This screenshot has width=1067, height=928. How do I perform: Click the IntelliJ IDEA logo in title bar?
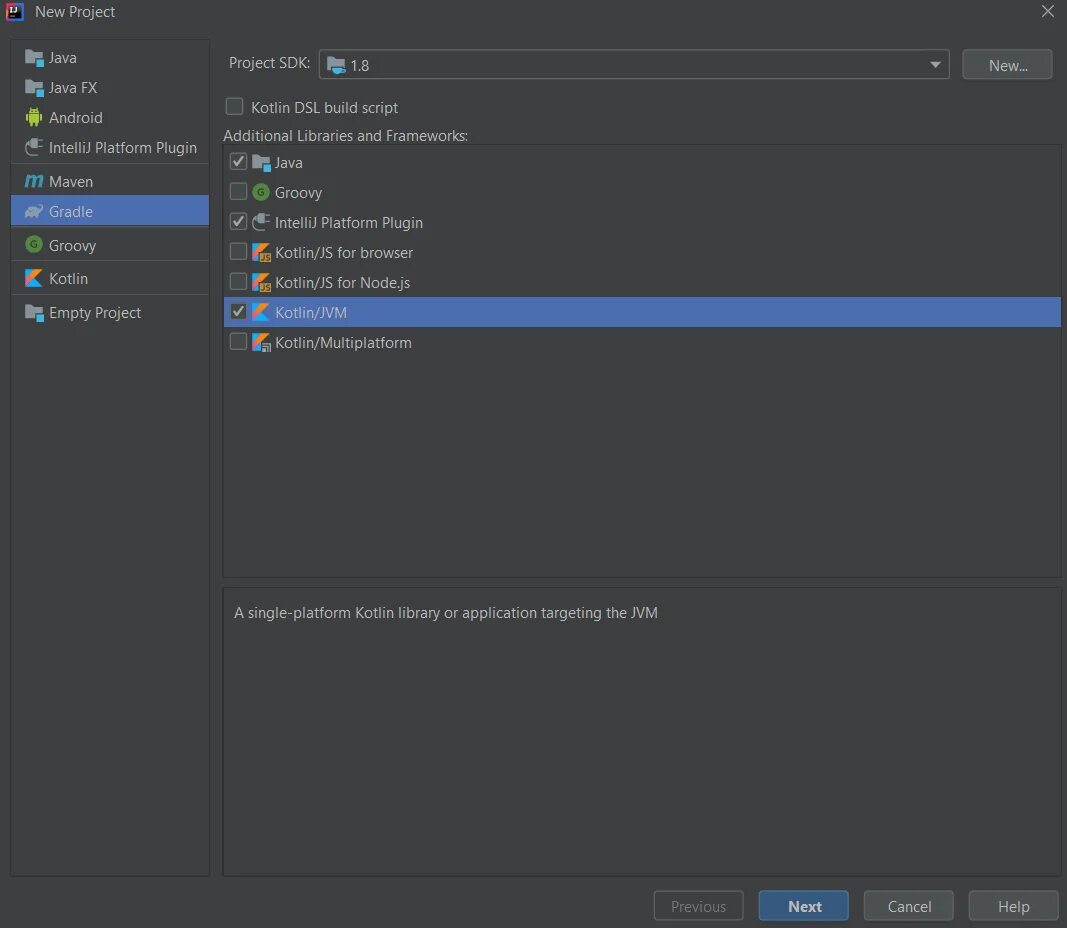14,12
